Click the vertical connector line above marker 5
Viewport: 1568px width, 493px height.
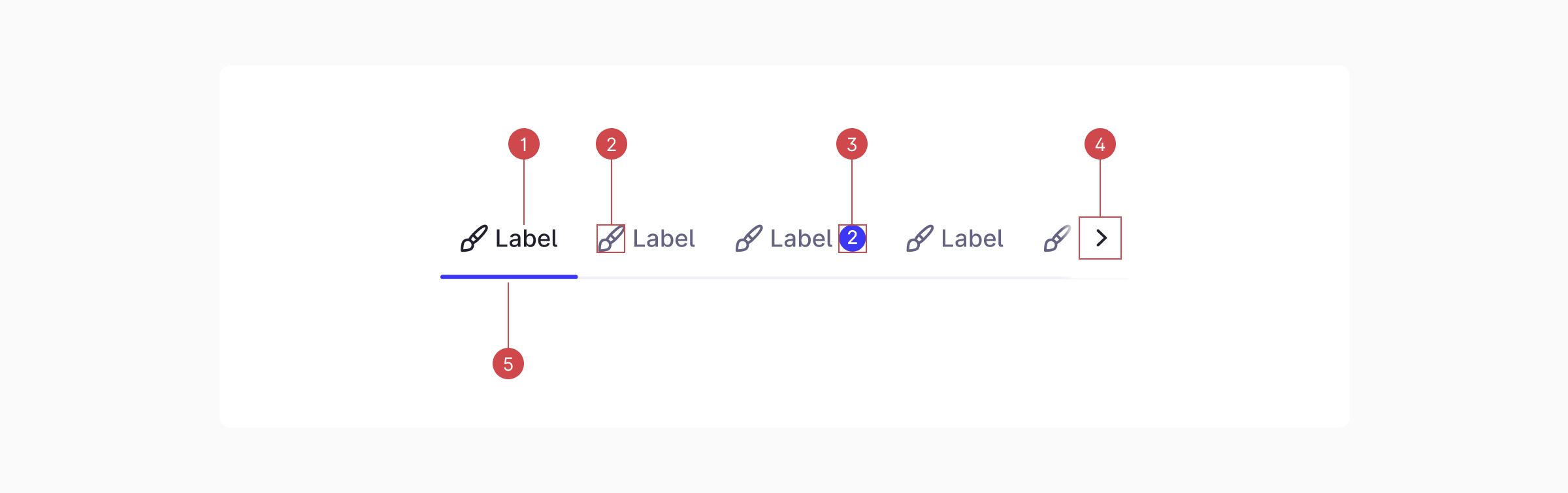coord(508,315)
